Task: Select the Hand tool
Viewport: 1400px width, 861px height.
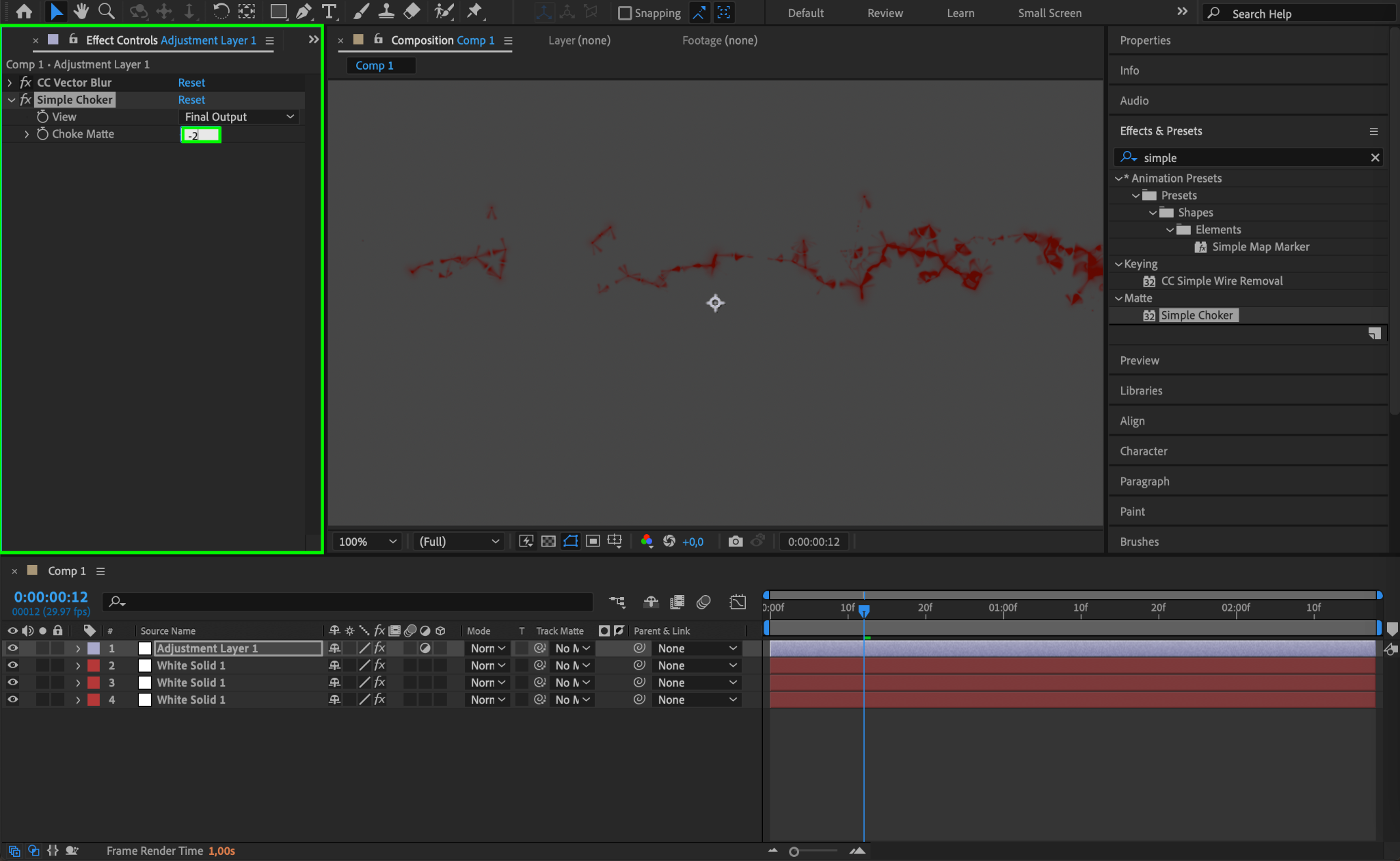Action: [x=81, y=12]
